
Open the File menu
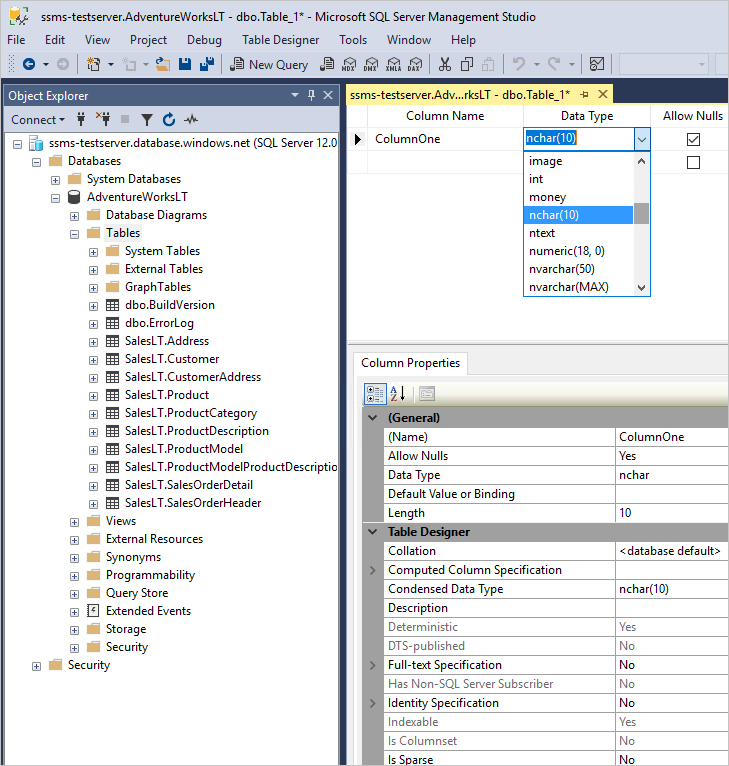16,40
